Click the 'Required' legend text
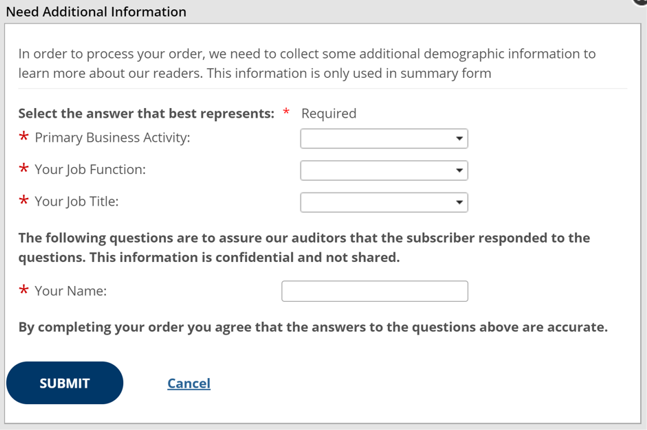 coord(329,113)
